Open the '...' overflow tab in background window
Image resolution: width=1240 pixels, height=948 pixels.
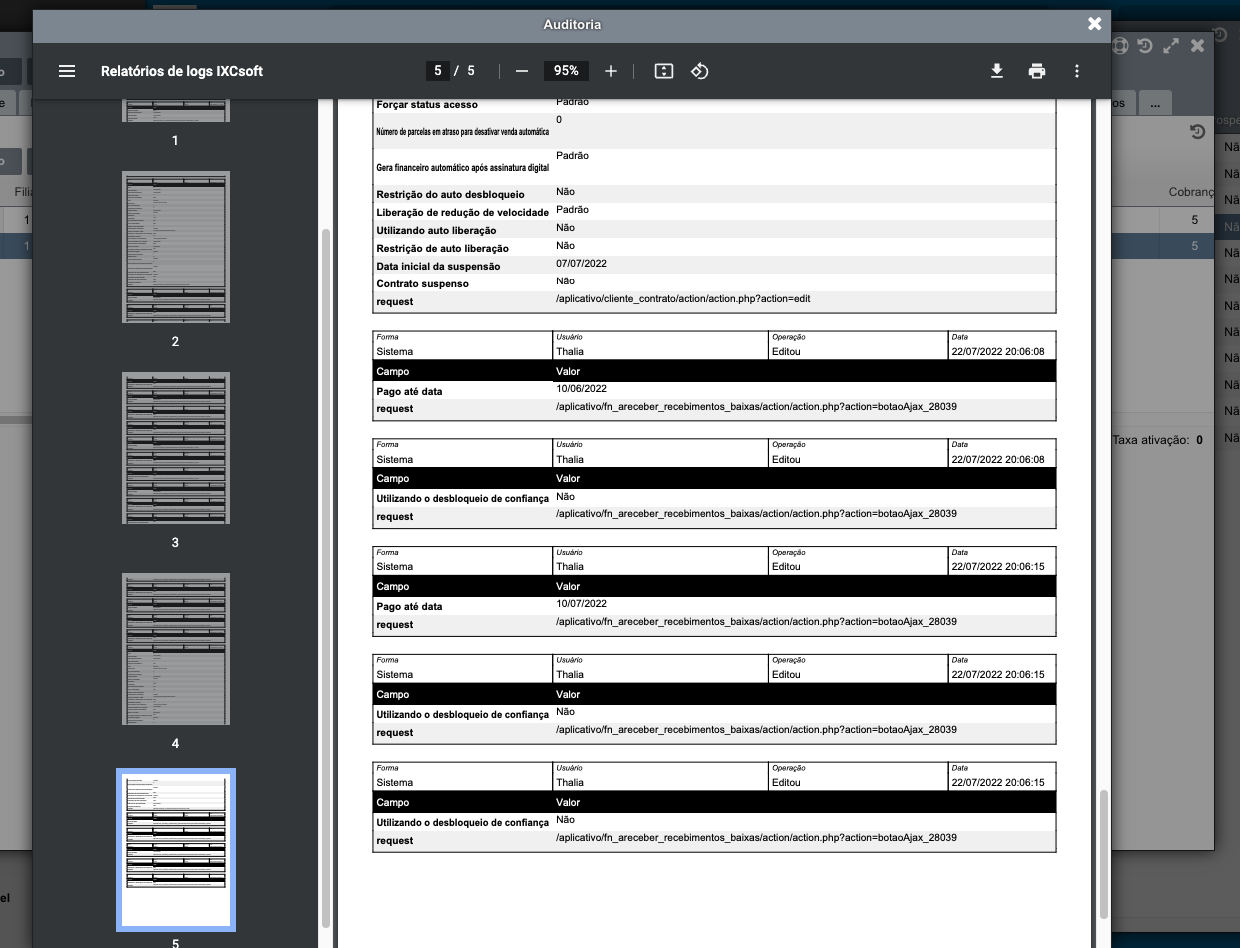[1155, 103]
